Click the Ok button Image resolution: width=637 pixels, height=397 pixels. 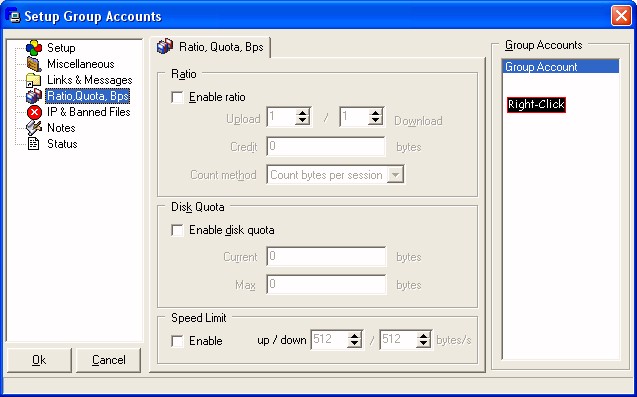[39, 360]
